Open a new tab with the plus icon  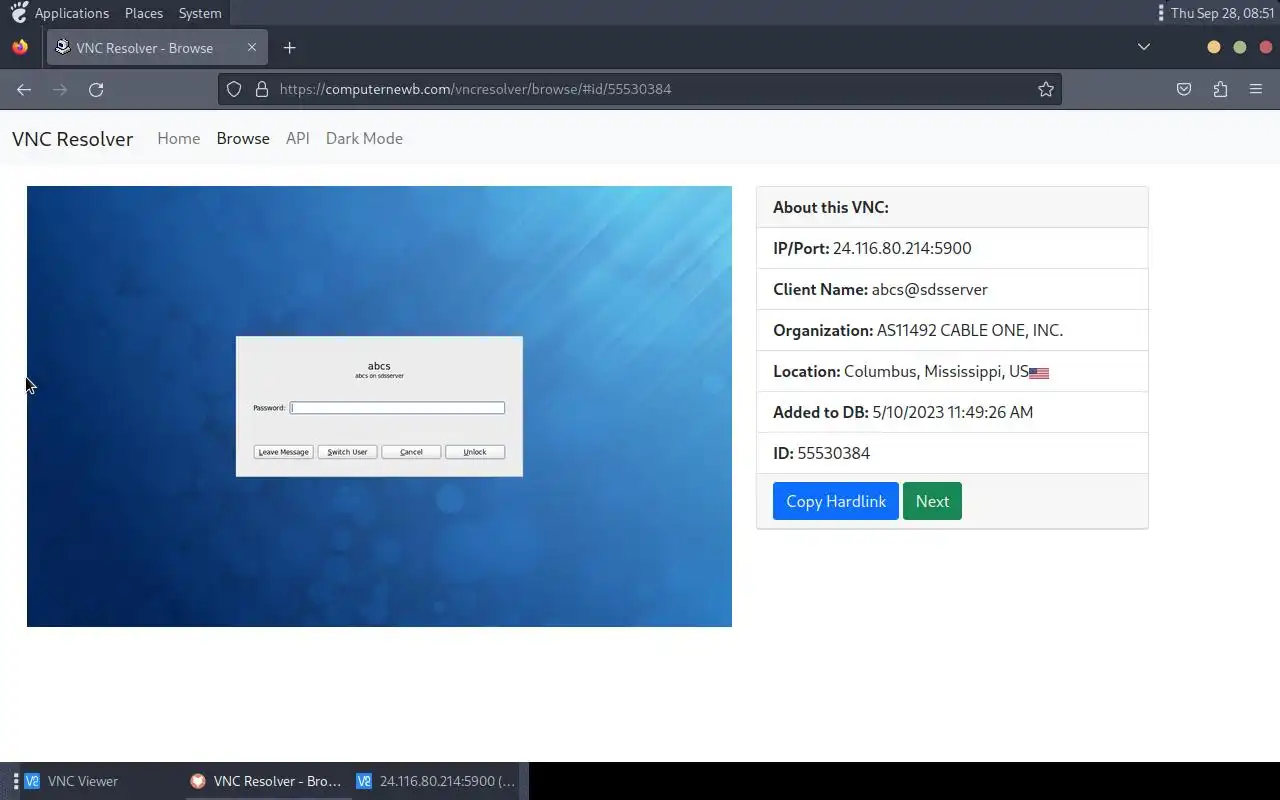pos(289,47)
